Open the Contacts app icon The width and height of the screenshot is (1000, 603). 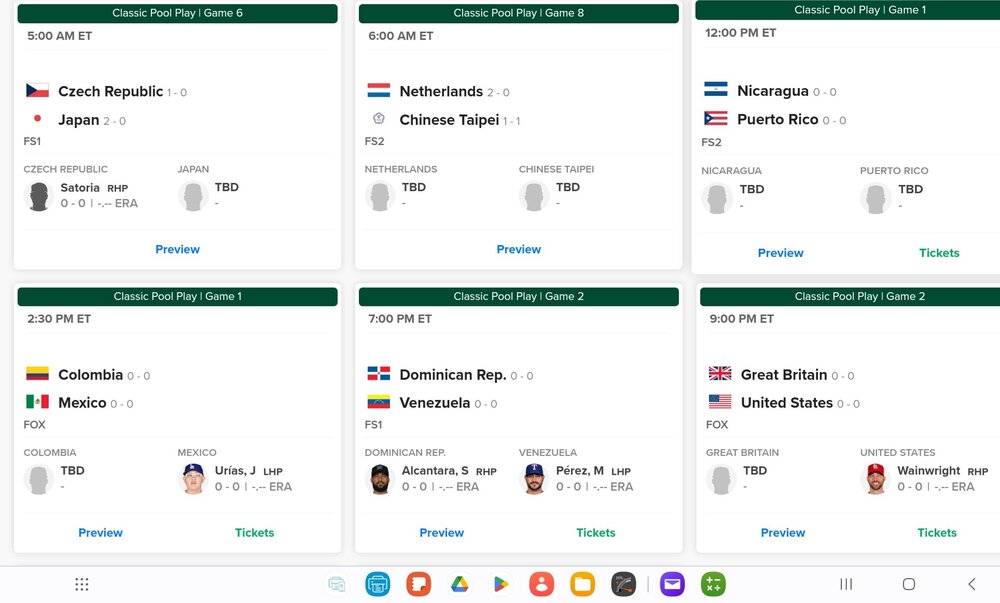[541, 584]
